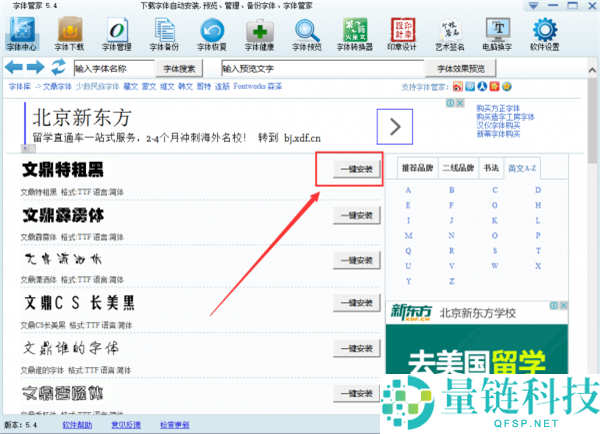Open the 字体备份 (Font Backup) tool
This screenshot has width=600, height=434.
[164, 33]
